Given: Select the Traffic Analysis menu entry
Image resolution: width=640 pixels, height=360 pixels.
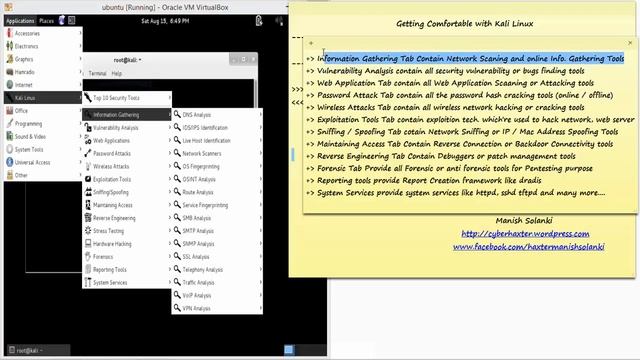Looking at the screenshot, I should pos(217,282).
